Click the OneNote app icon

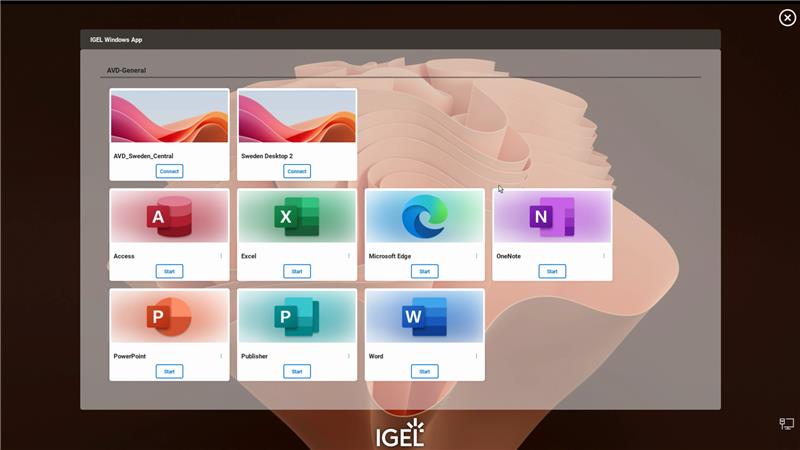click(x=552, y=216)
